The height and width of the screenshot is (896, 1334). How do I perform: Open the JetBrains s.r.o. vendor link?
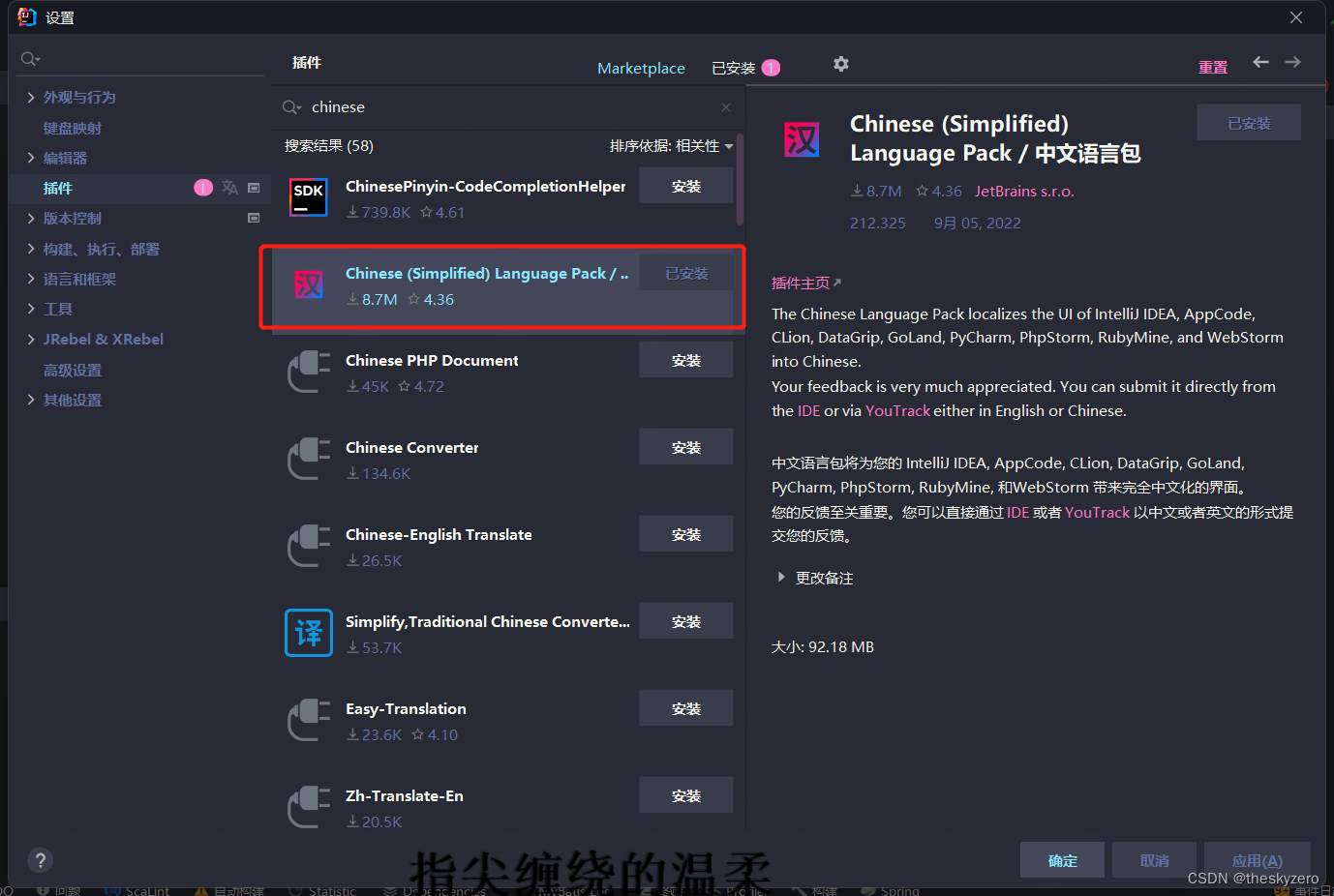click(1024, 192)
